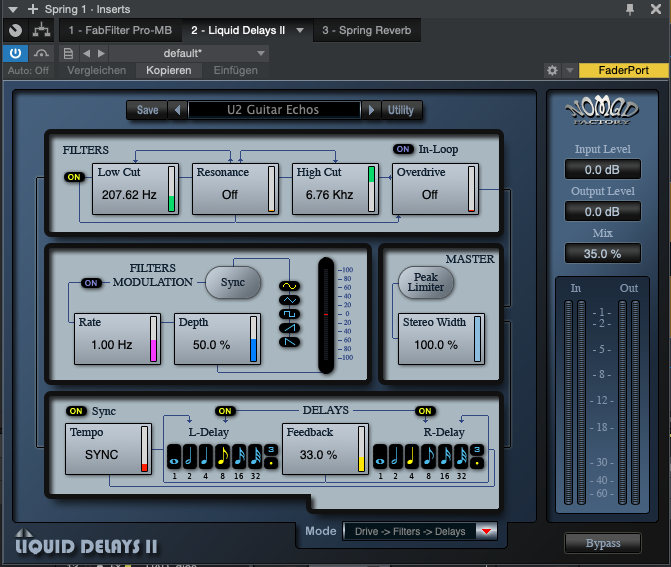Load next preset with right arrow

click(x=371, y=110)
